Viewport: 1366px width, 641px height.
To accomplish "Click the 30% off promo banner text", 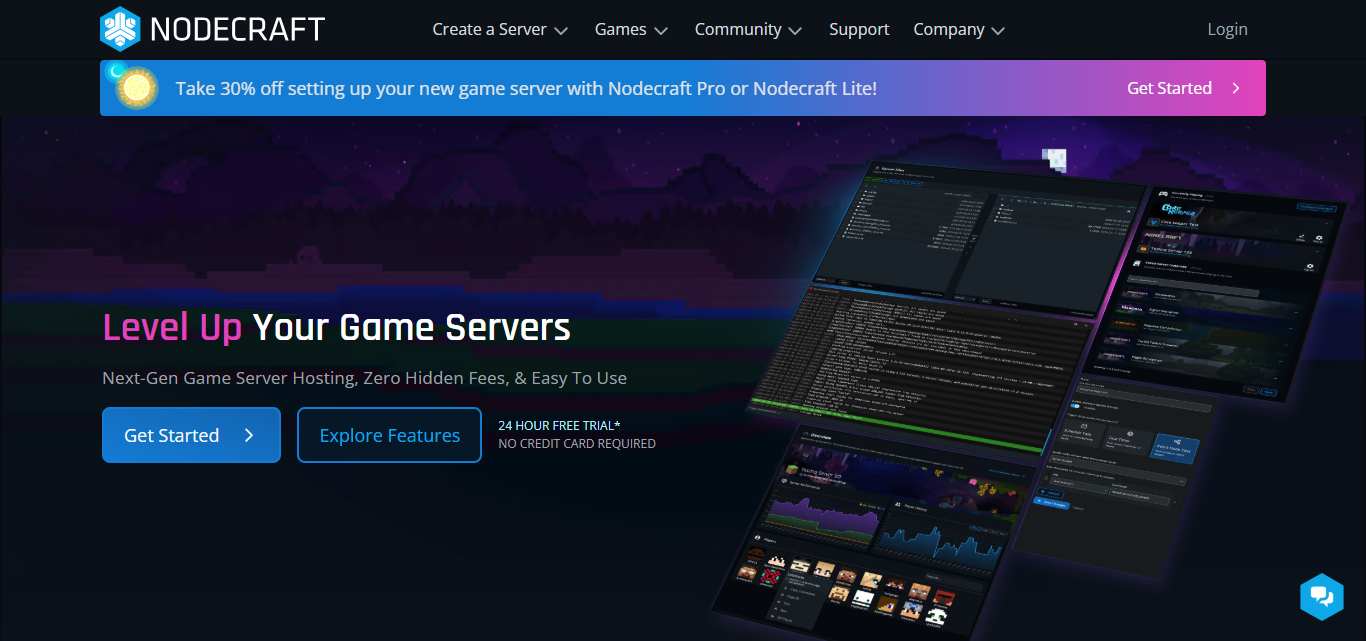I will point(526,88).
